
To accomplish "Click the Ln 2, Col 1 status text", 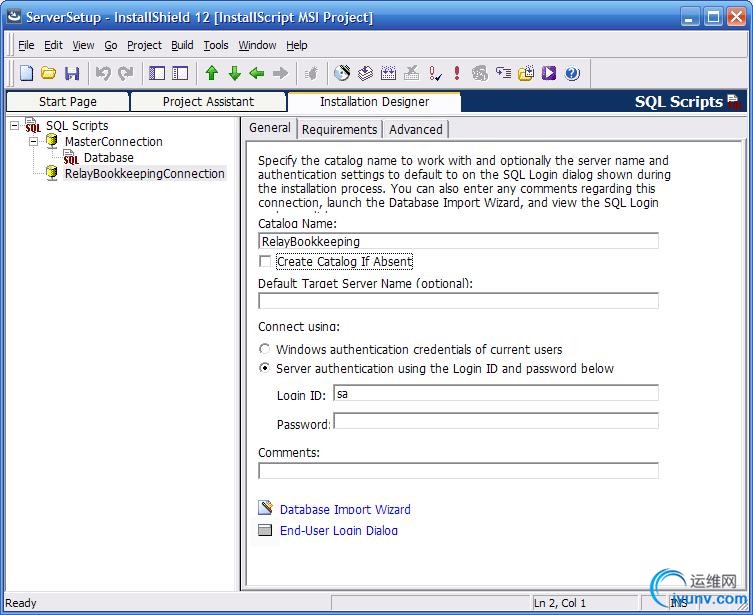I will point(560,603).
